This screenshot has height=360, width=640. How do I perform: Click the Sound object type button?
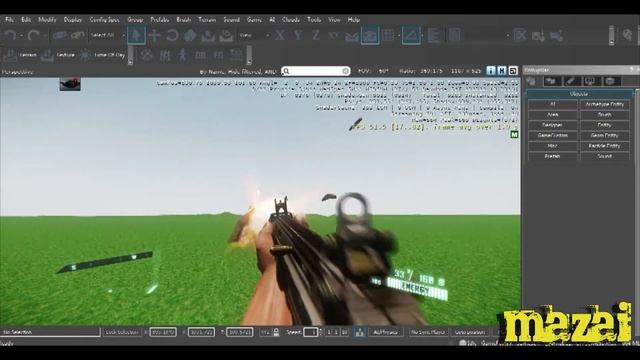point(604,156)
